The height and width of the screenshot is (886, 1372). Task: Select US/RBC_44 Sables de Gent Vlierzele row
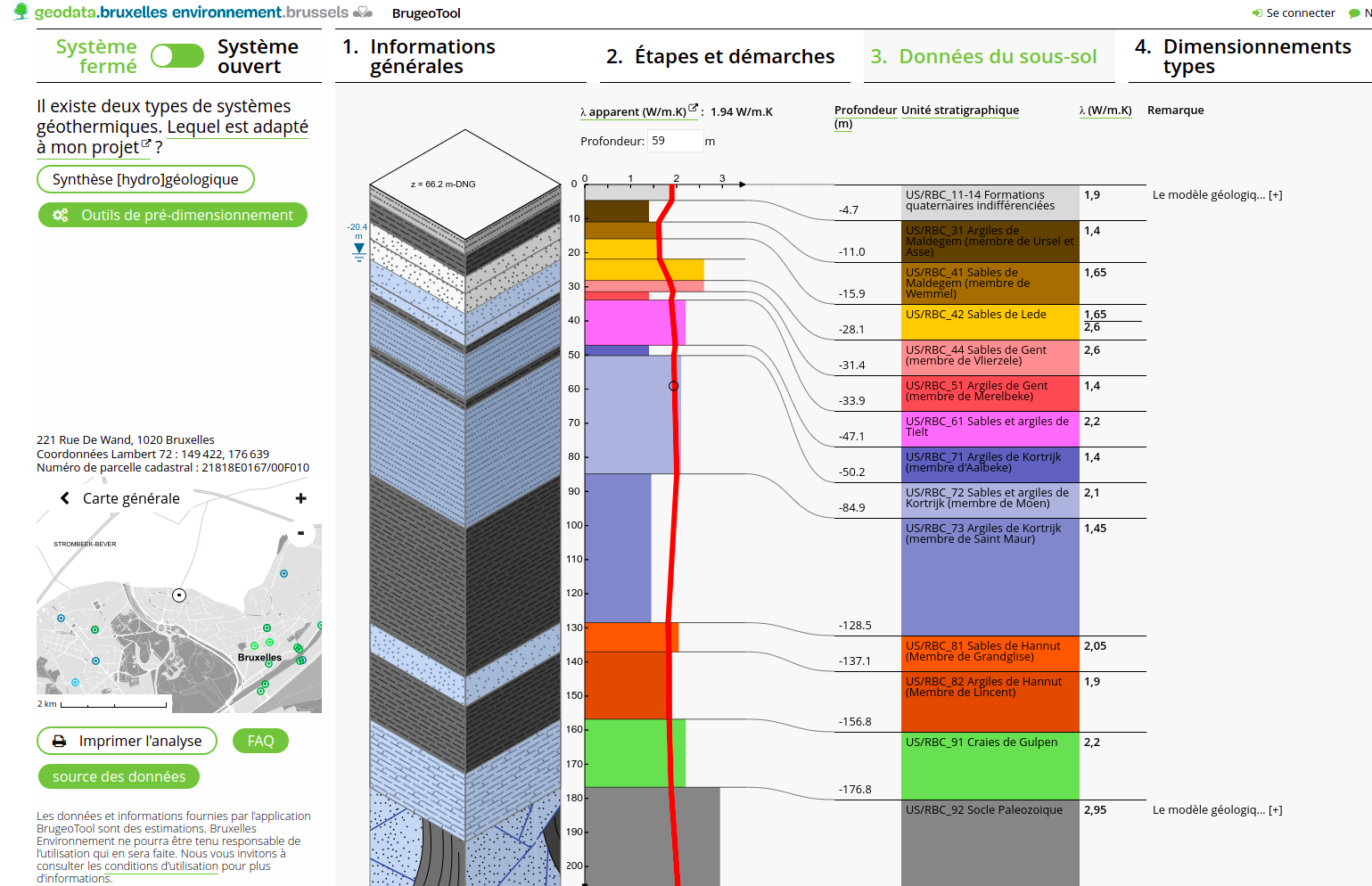coord(990,357)
